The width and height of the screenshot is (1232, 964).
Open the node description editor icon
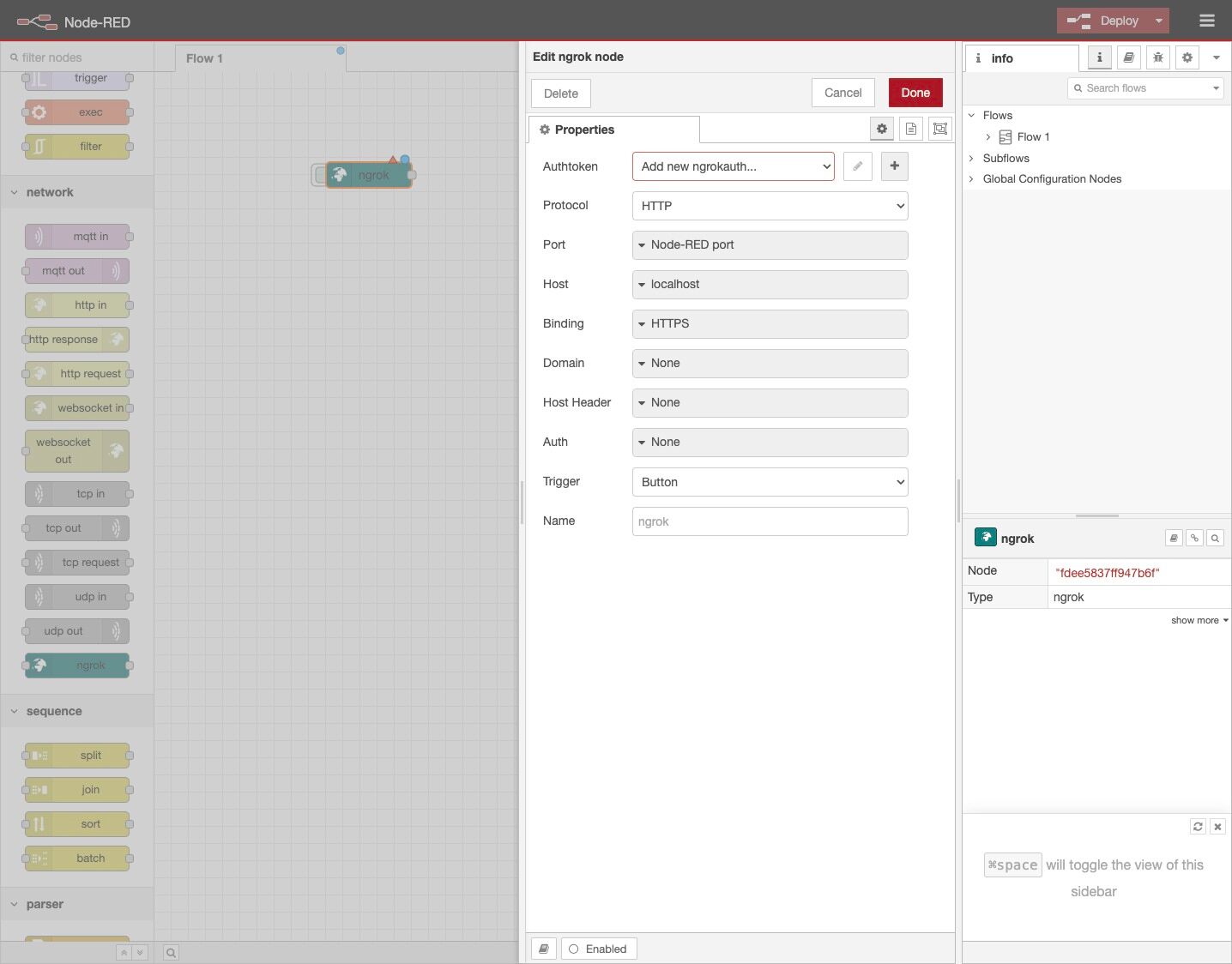tap(911, 129)
